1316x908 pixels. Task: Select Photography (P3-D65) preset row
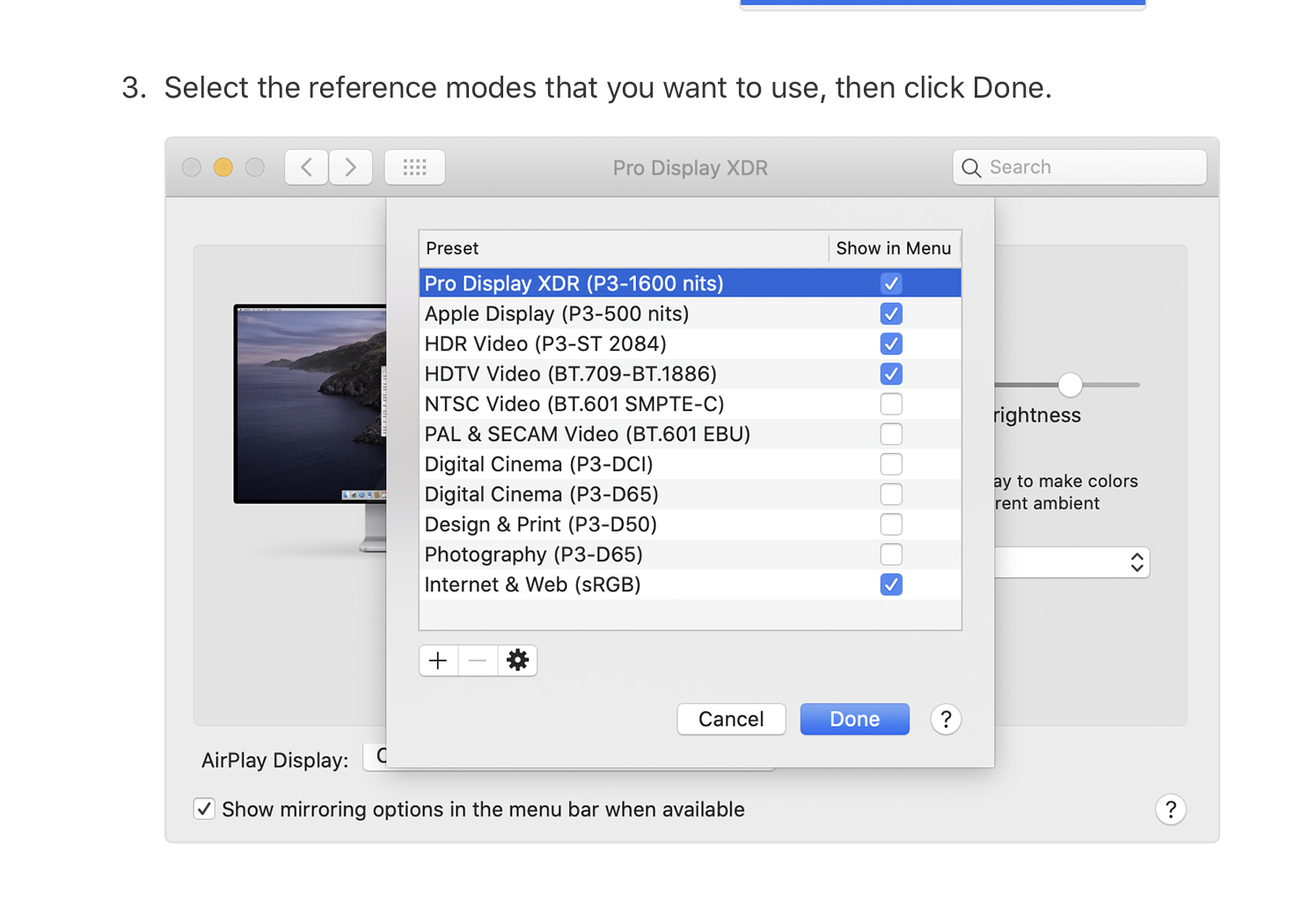click(x=691, y=554)
